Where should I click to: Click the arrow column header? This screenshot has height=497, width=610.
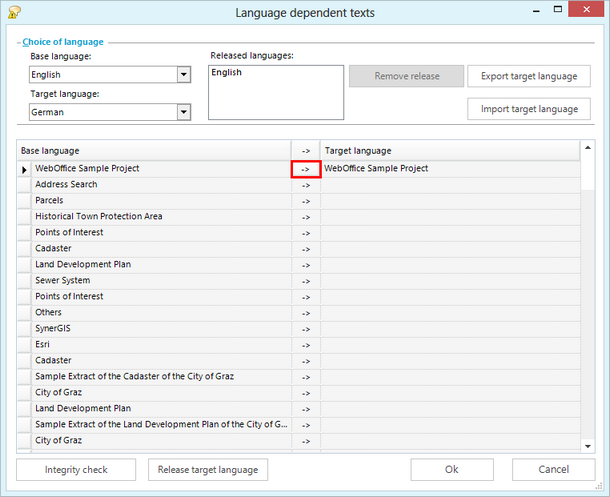pos(306,150)
